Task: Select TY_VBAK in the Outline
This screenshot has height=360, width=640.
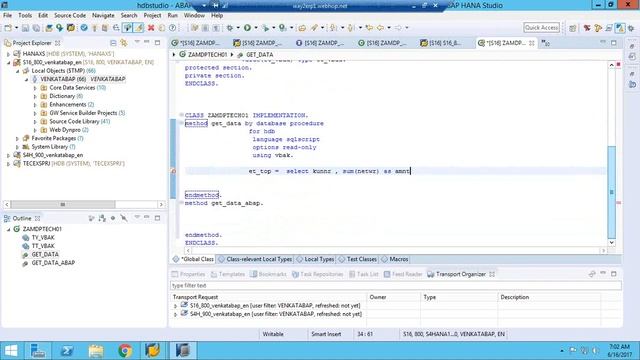Action: point(43,237)
